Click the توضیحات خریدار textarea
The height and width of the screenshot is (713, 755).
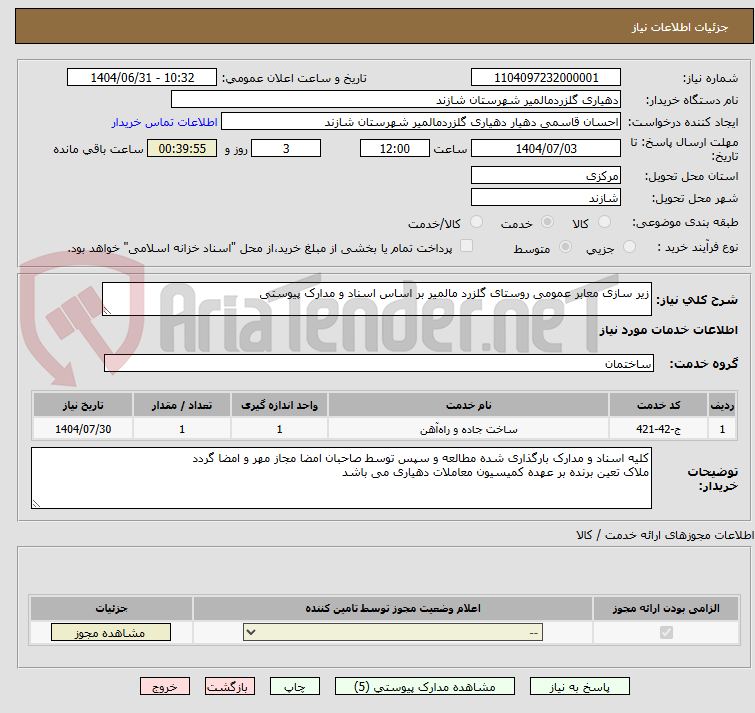pos(341,478)
